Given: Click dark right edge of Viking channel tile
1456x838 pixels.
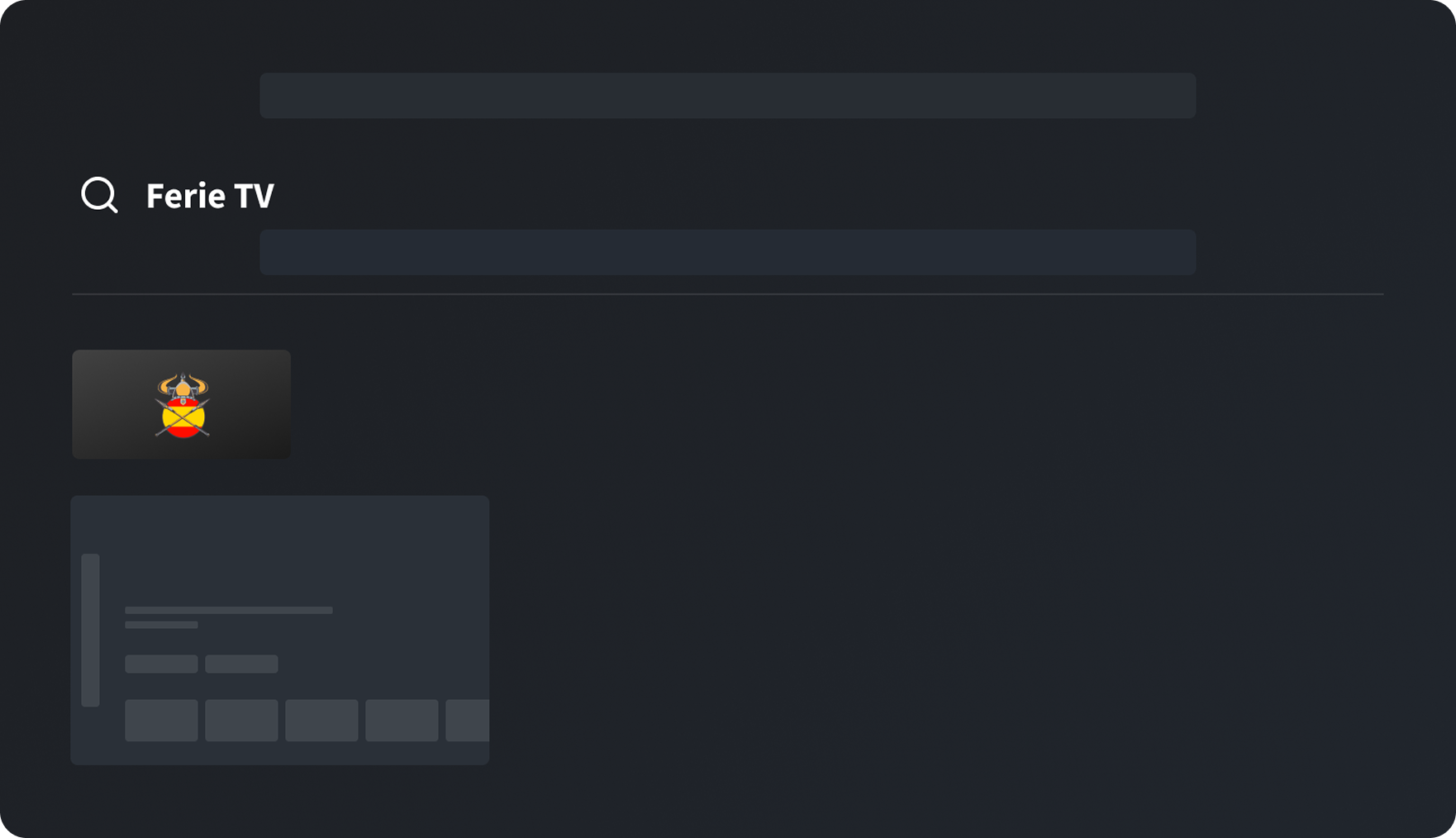Looking at the screenshot, I should (x=264, y=404).
